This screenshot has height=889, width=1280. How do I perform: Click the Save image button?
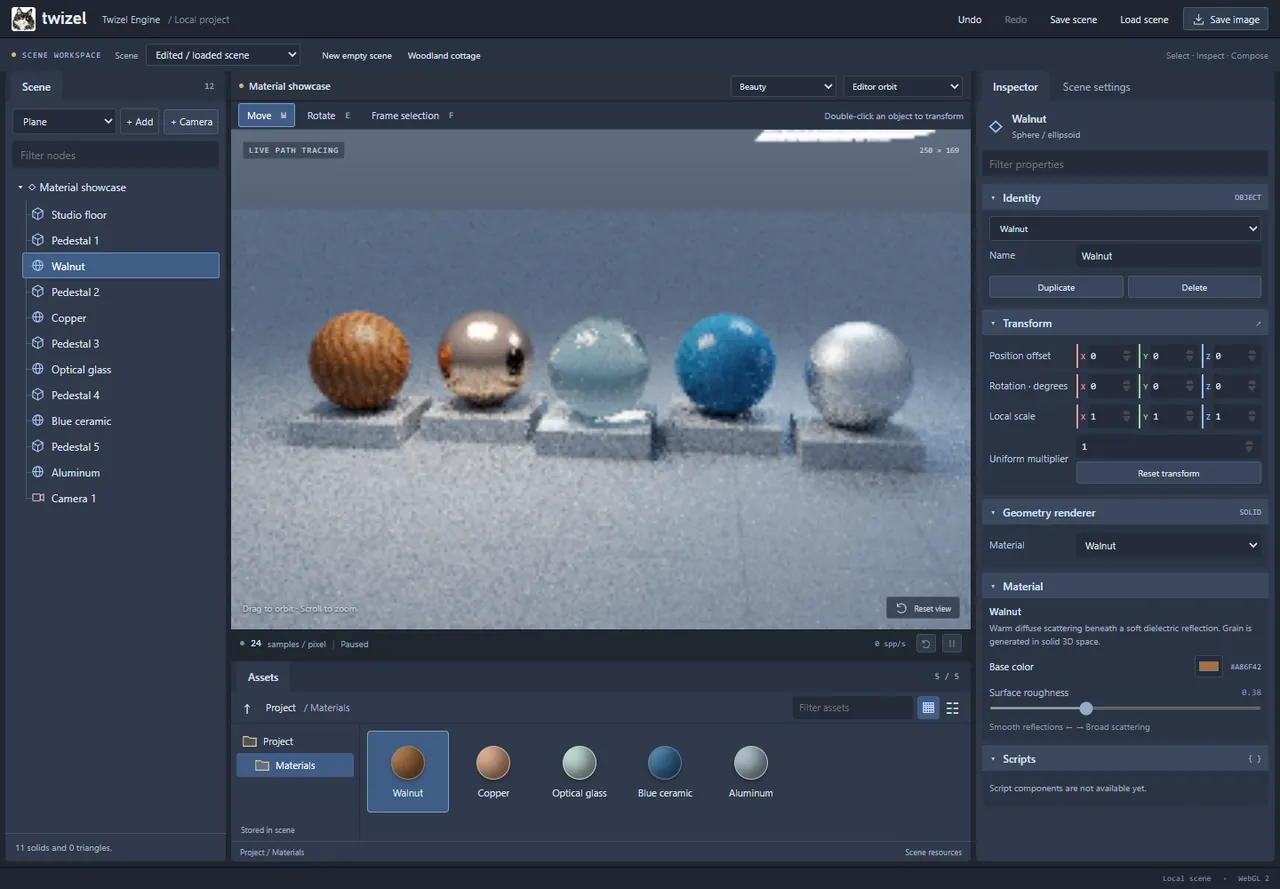[x=1226, y=19]
